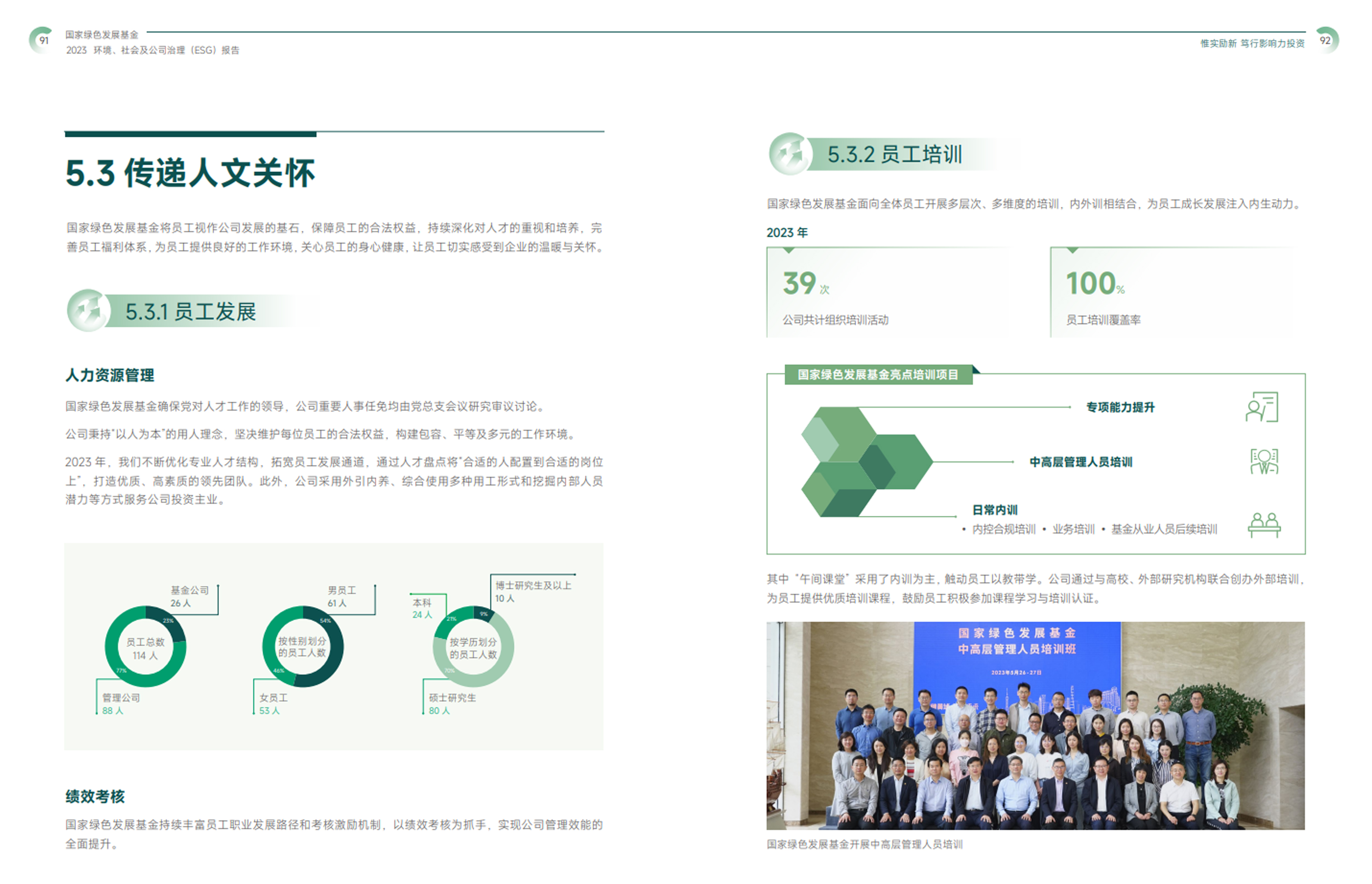Click the 人力资源管理 subheading
Image resolution: width=1372 pixels, height=884 pixels.
[x=110, y=375]
